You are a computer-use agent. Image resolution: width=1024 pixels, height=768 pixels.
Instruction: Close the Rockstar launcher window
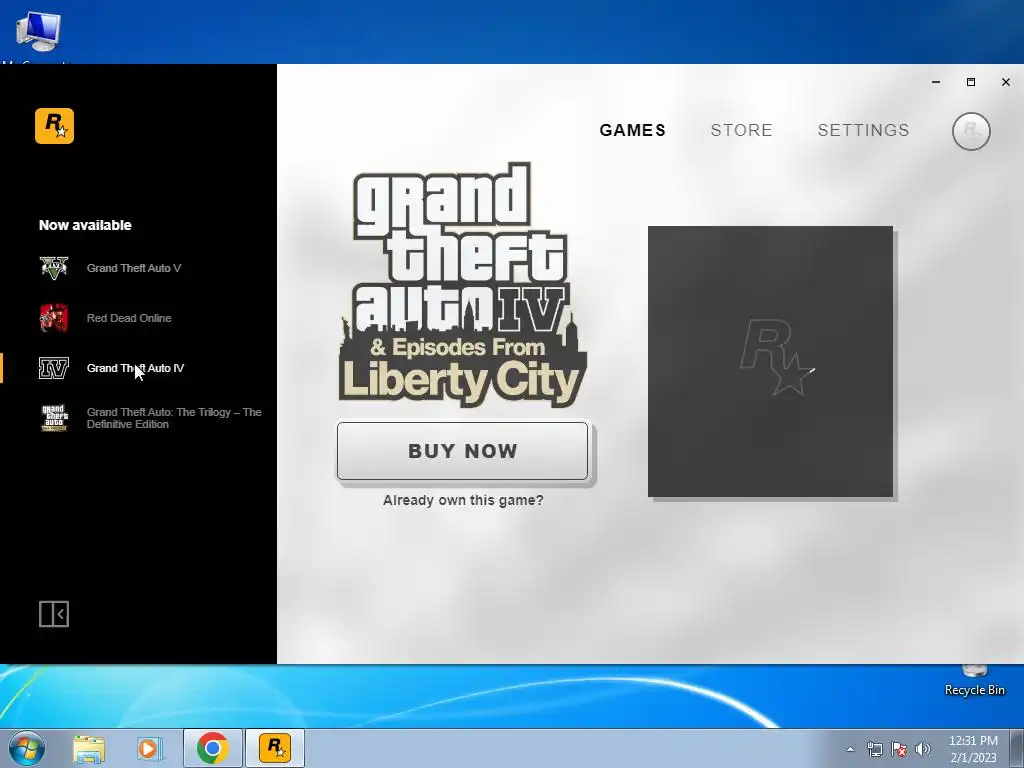pos(1006,82)
